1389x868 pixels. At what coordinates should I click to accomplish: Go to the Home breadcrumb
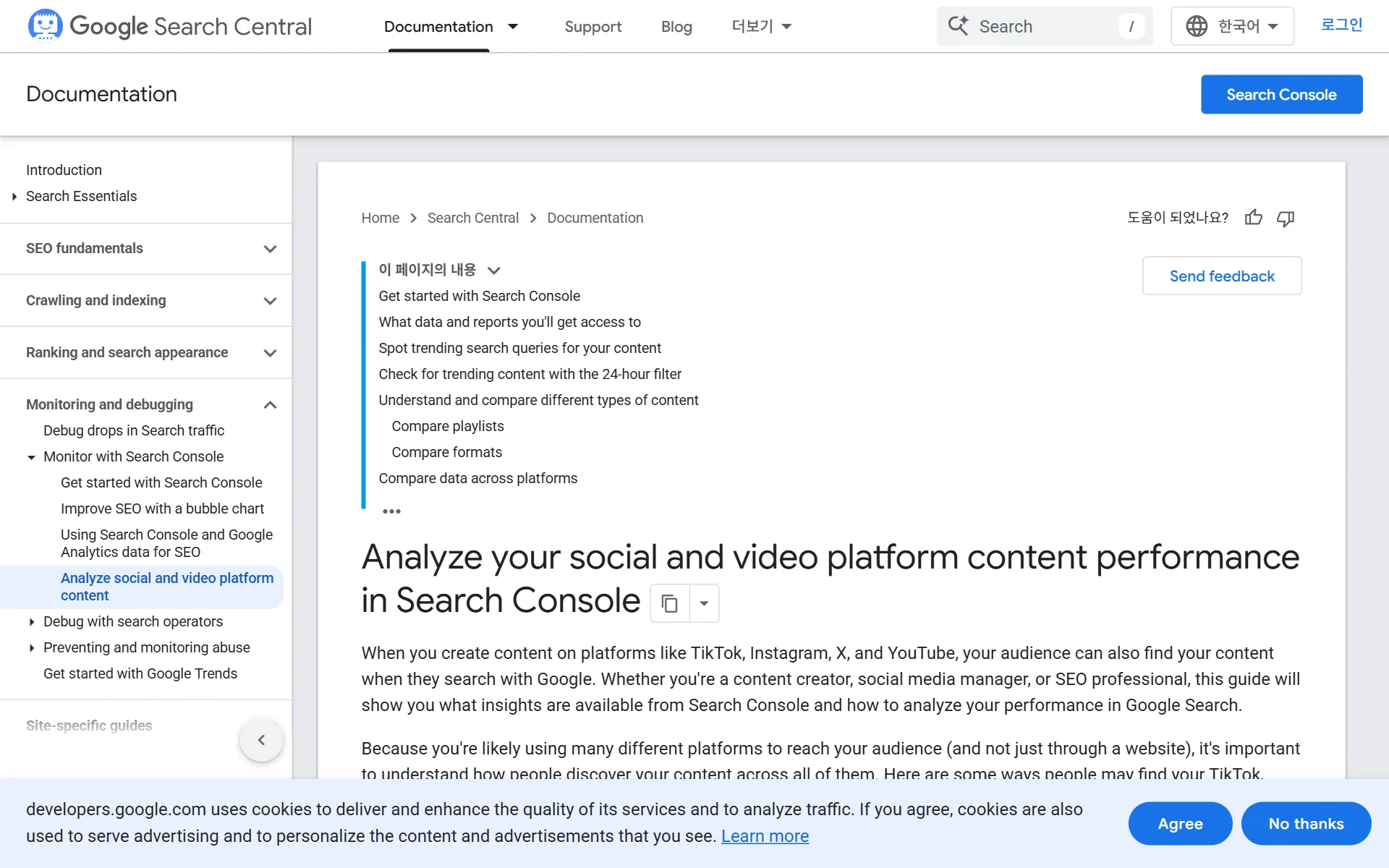tap(381, 218)
